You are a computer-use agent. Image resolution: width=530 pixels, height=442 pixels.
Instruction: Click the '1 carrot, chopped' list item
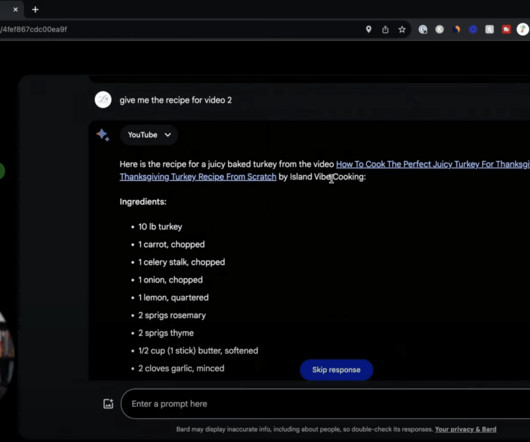point(171,245)
